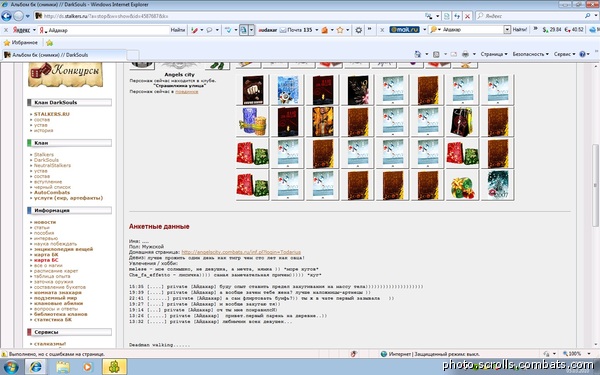
Task: Click the stop loading red X icon
Action: (x=467, y=16)
